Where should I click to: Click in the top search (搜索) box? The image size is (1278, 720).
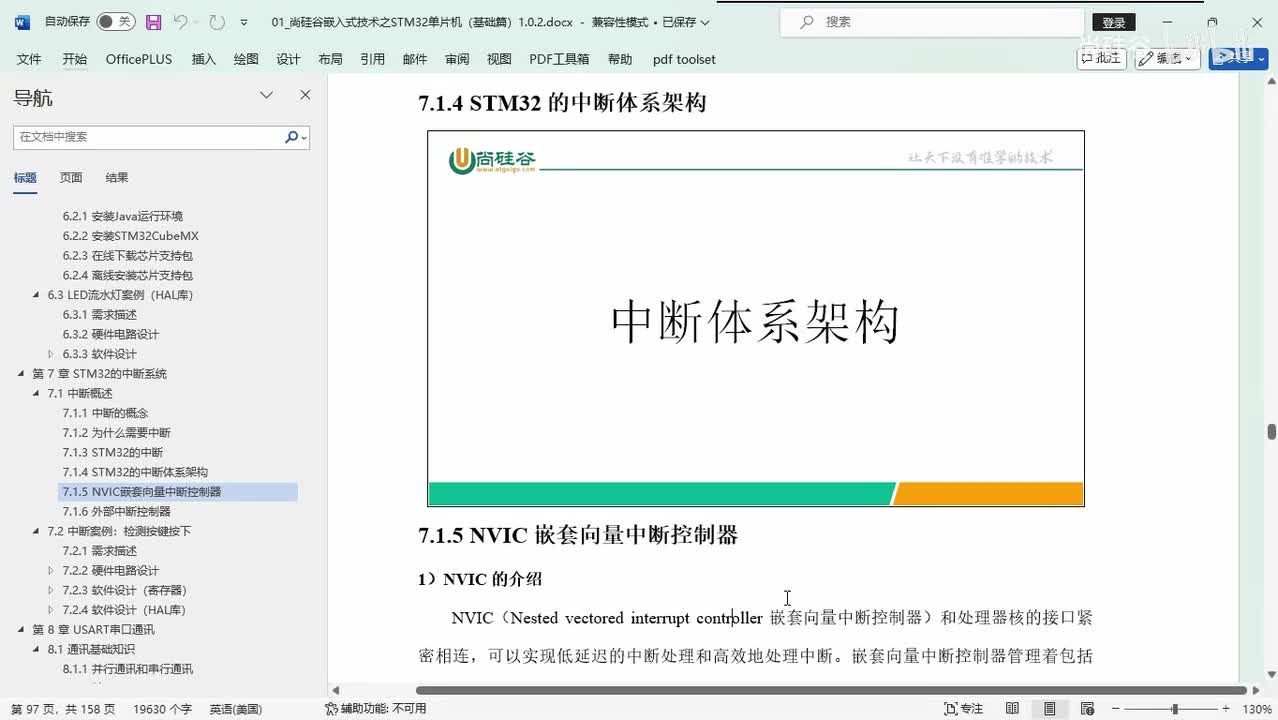point(932,21)
